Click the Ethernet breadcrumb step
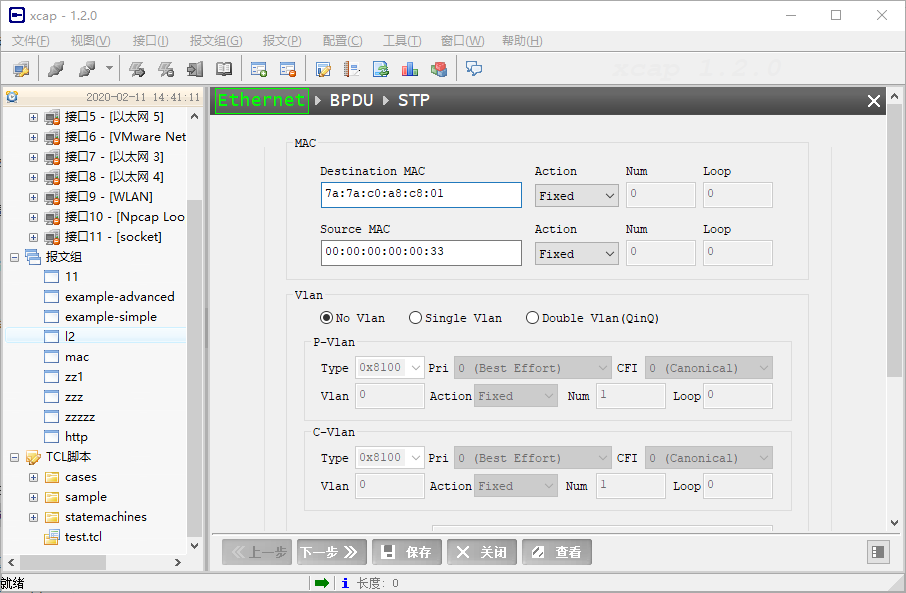 click(261, 101)
